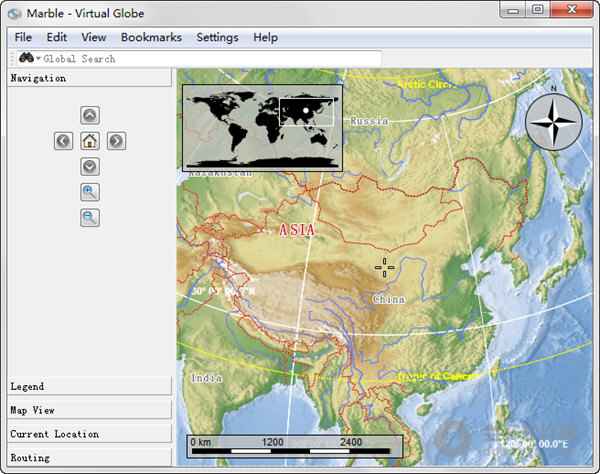Pan the map left with the left arrow
The image size is (600, 474).
coord(64,141)
